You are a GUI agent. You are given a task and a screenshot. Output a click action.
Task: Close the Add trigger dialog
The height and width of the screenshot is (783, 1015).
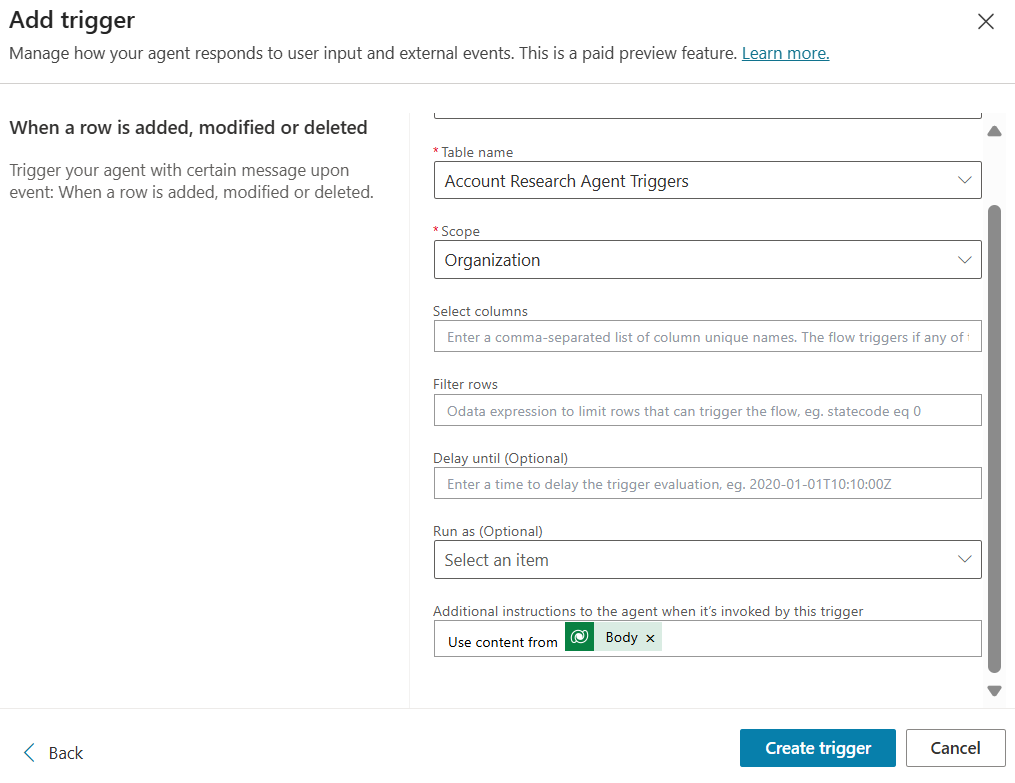click(985, 20)
